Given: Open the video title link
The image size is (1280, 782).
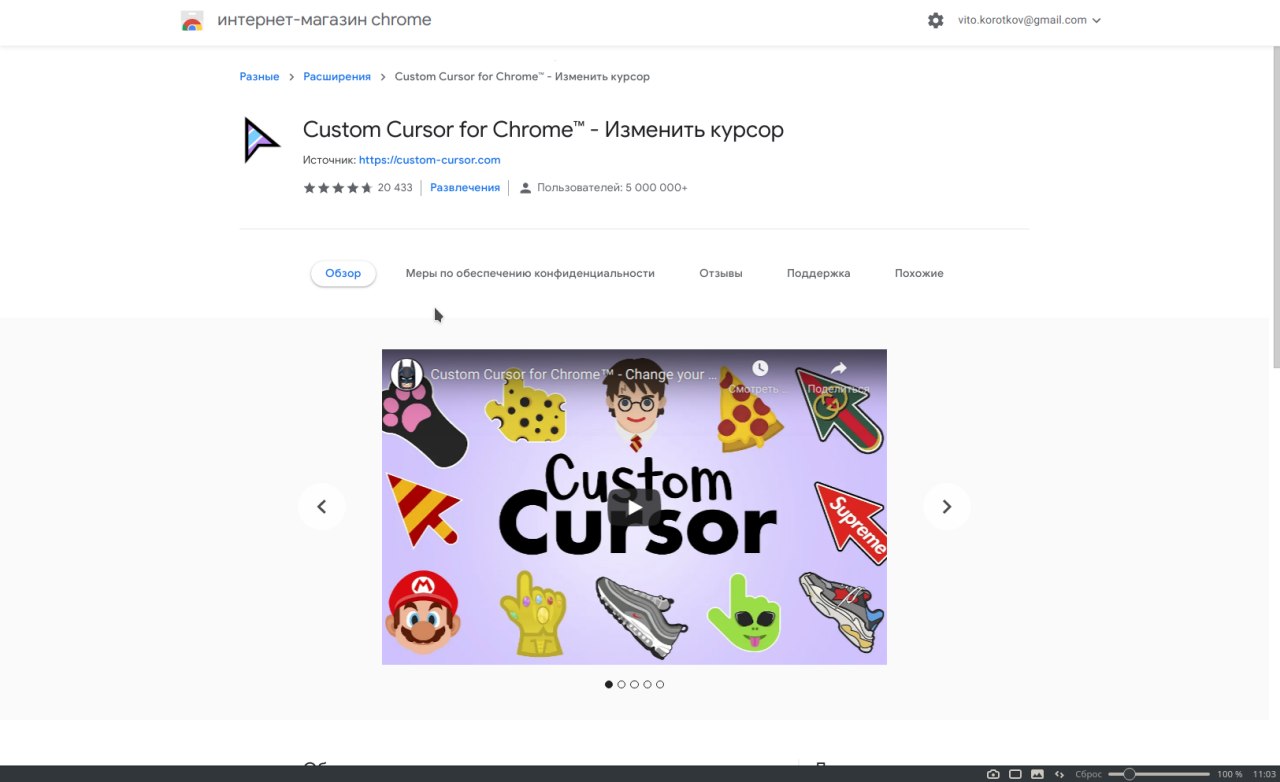Looking at the screenshot, I should pyautogui.click(x=574, y=375).
